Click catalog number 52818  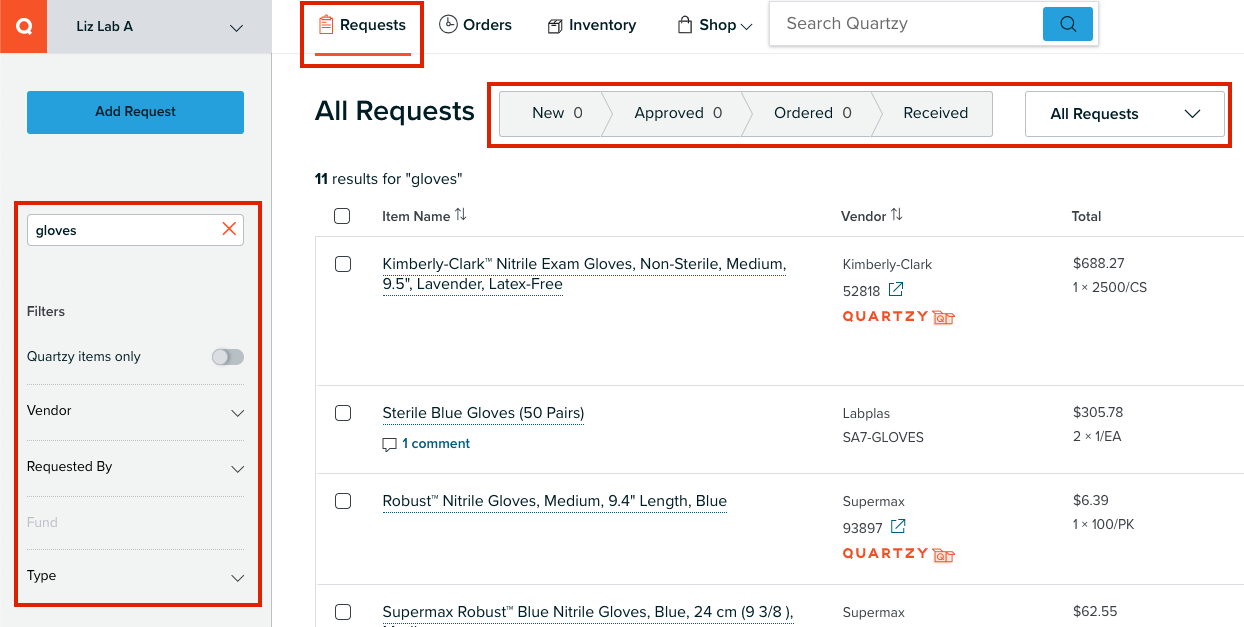point(861,291)
